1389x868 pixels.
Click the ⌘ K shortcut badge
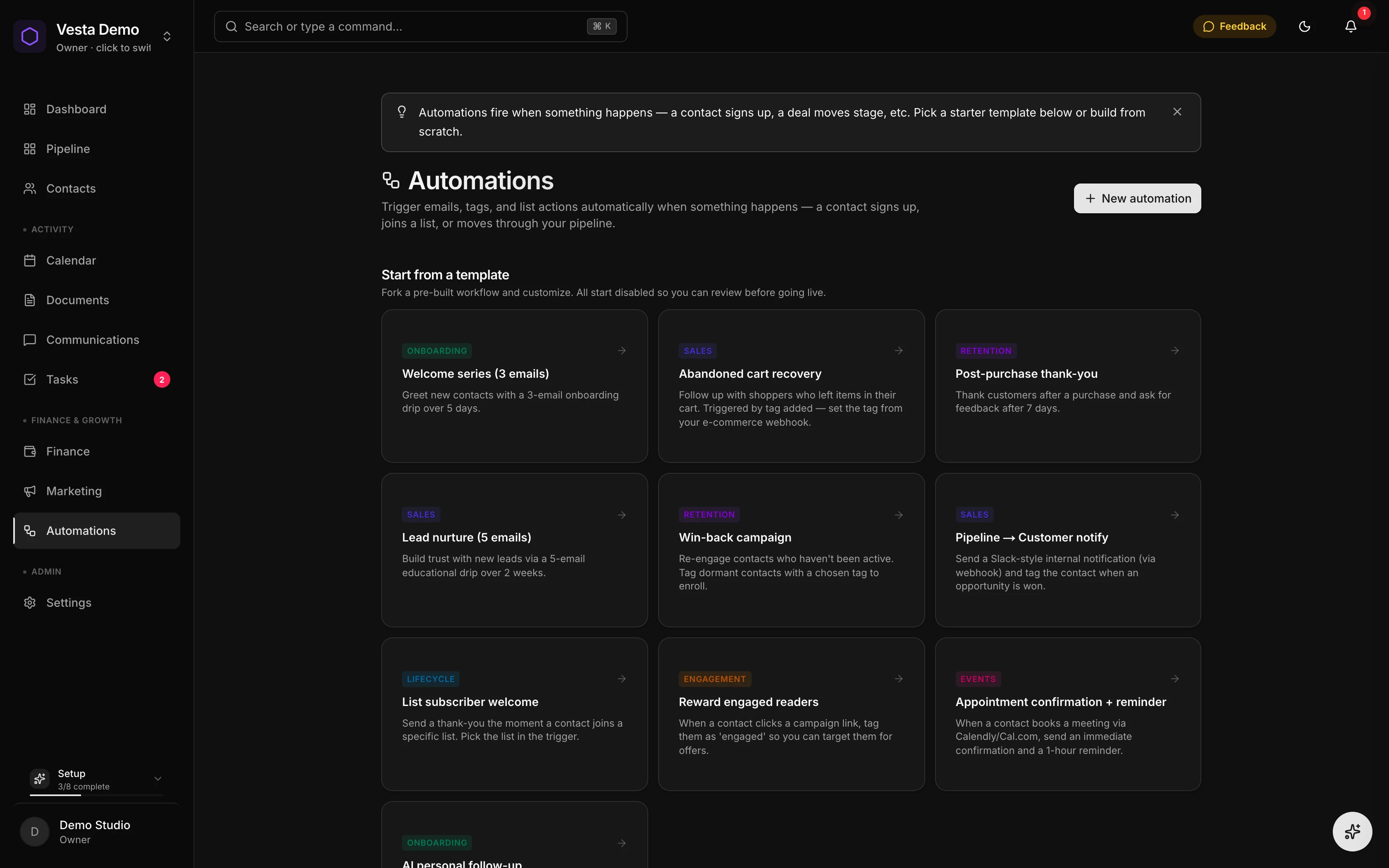point(601,26)
